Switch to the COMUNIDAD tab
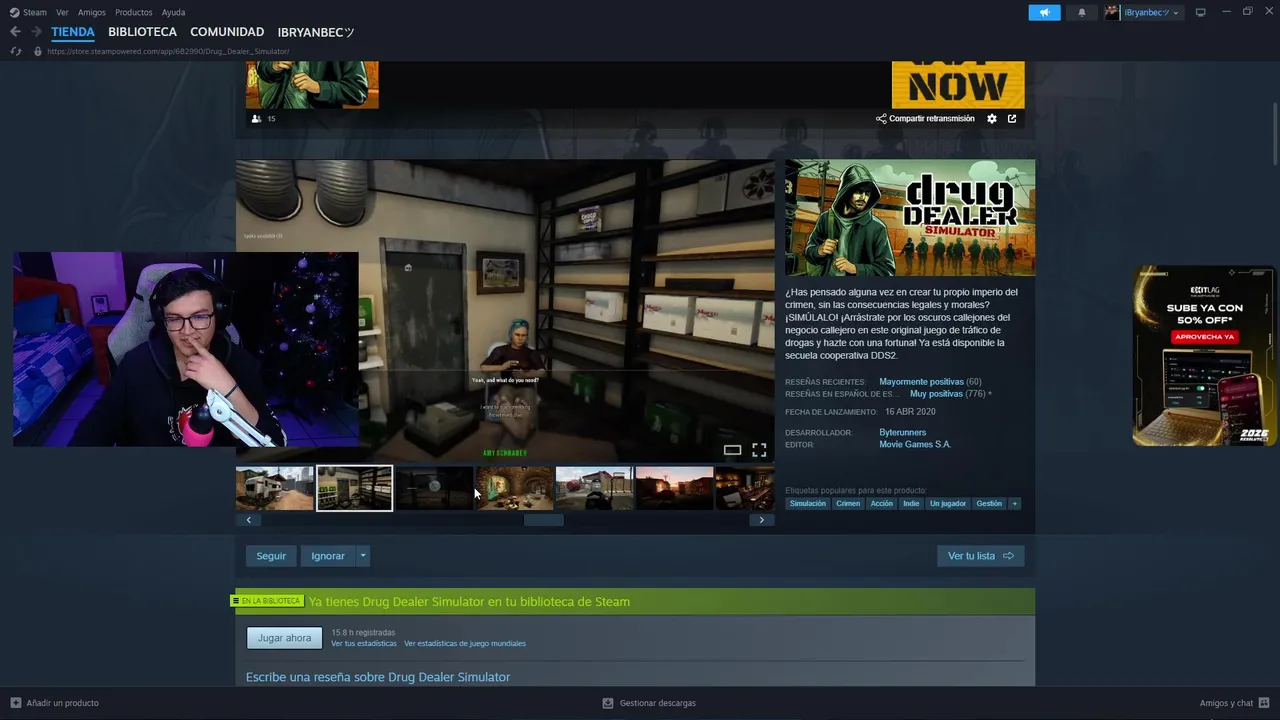This screenshot has height=720, width=1280. point(227,32)
